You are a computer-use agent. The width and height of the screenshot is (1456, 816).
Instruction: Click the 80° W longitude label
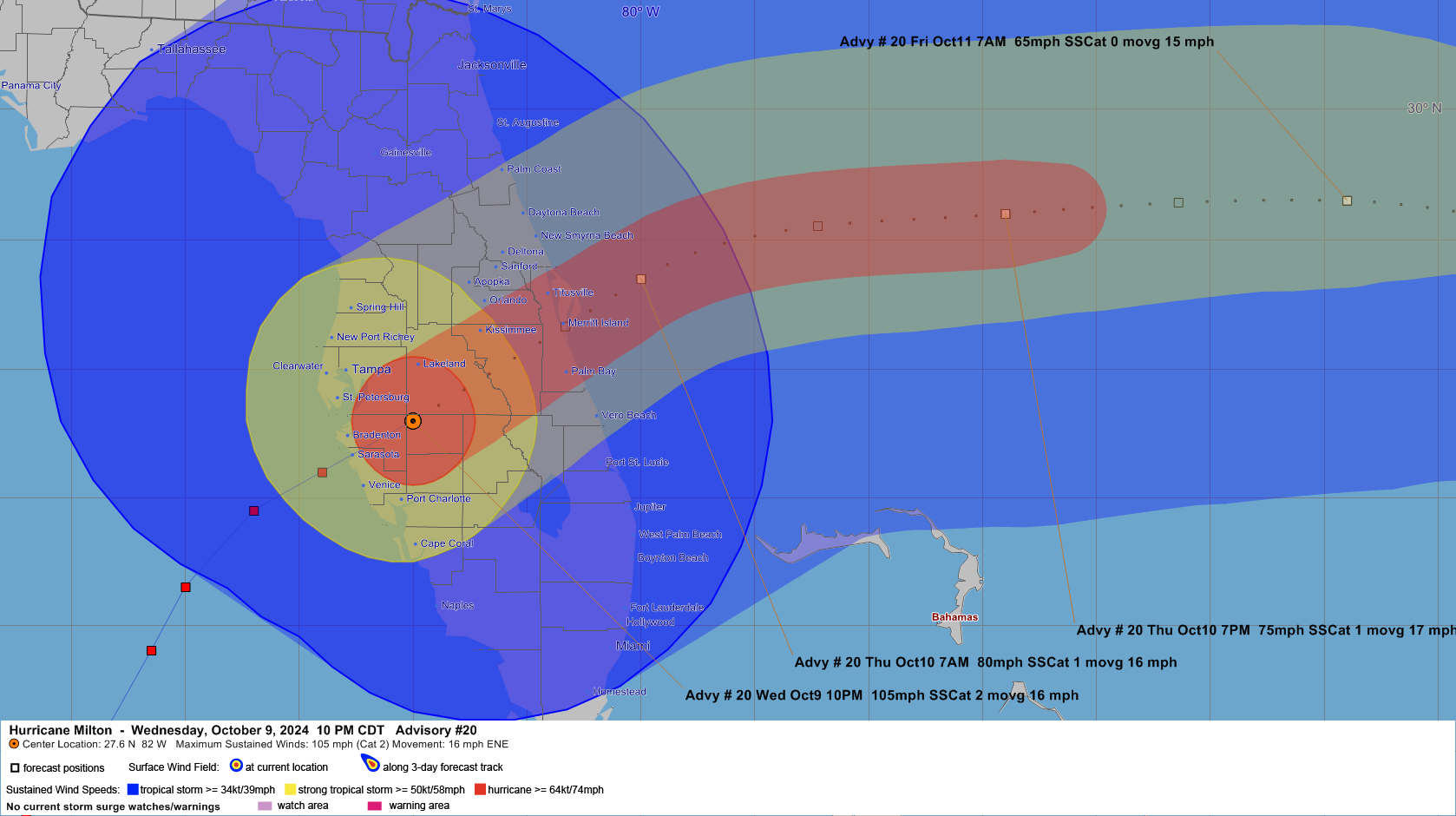(640, 12)
